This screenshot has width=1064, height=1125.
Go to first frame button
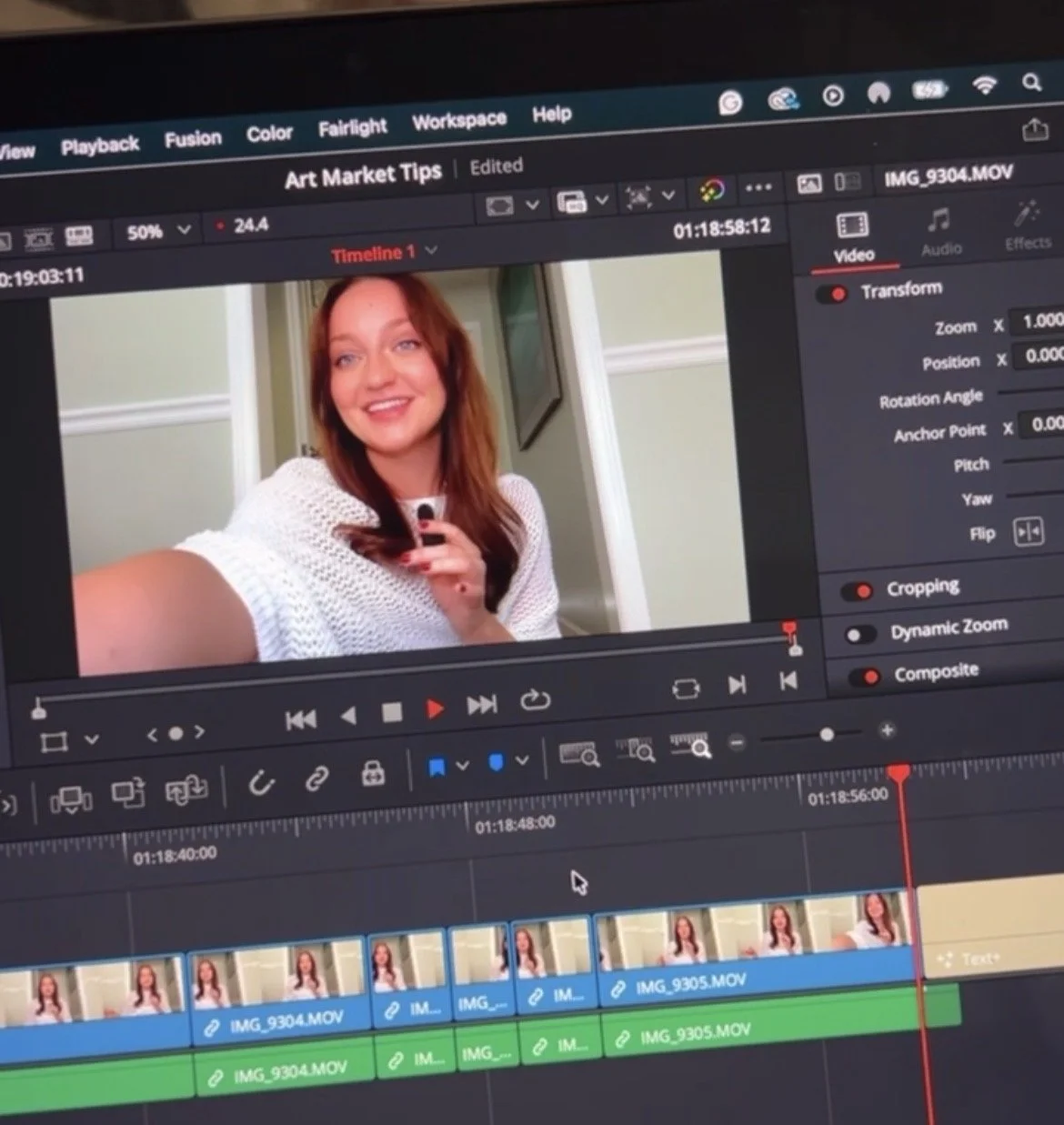(x=300, y=720)
